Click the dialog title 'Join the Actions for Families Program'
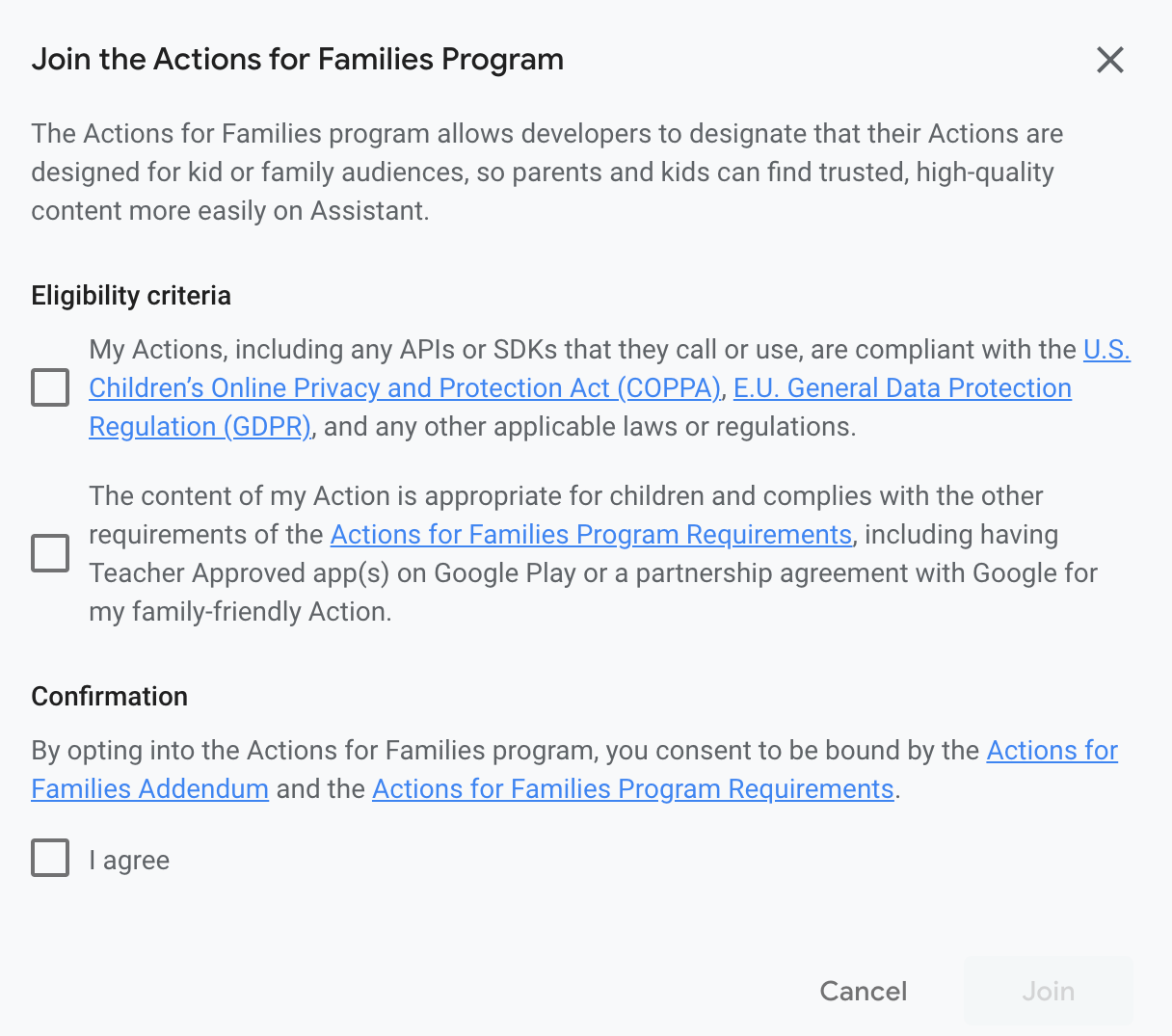The width and height of the screenshot is (1172, 1036). pos(297,60)
